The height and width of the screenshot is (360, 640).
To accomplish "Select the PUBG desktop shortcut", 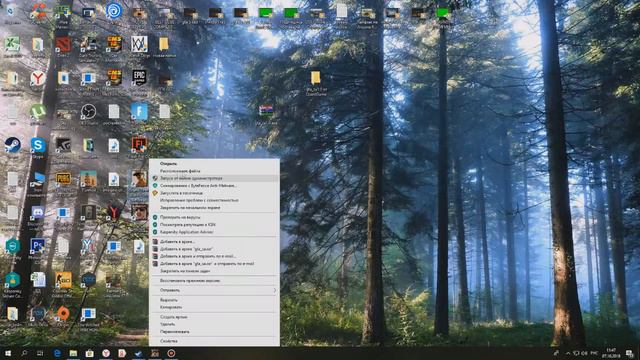I will click(63, 179).
